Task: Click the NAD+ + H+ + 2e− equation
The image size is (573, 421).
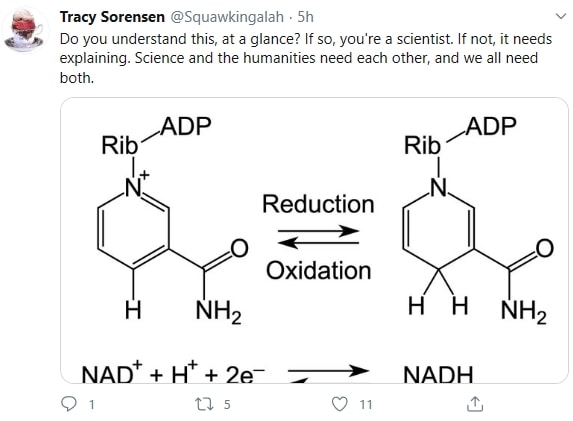Action: (173, 373)
